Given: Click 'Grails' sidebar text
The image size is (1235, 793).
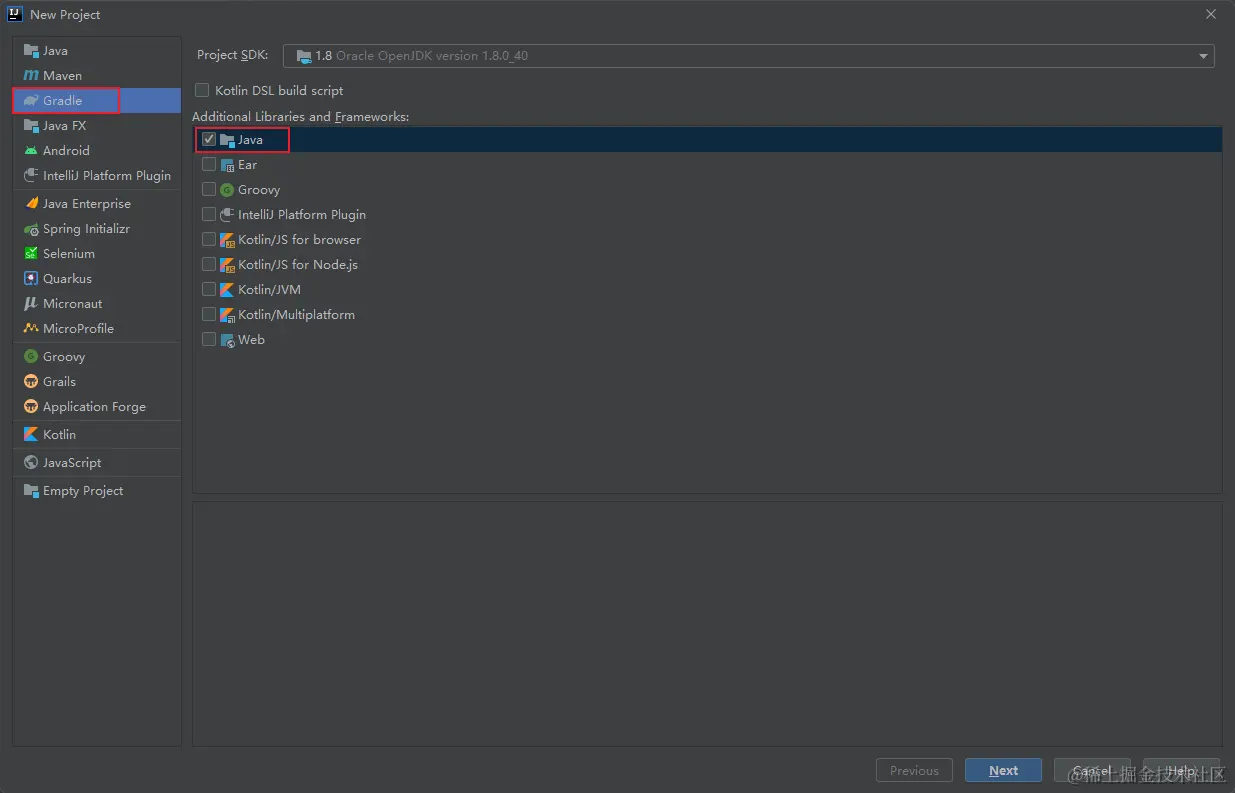Looking at the screenshot, I should (59, 382).
